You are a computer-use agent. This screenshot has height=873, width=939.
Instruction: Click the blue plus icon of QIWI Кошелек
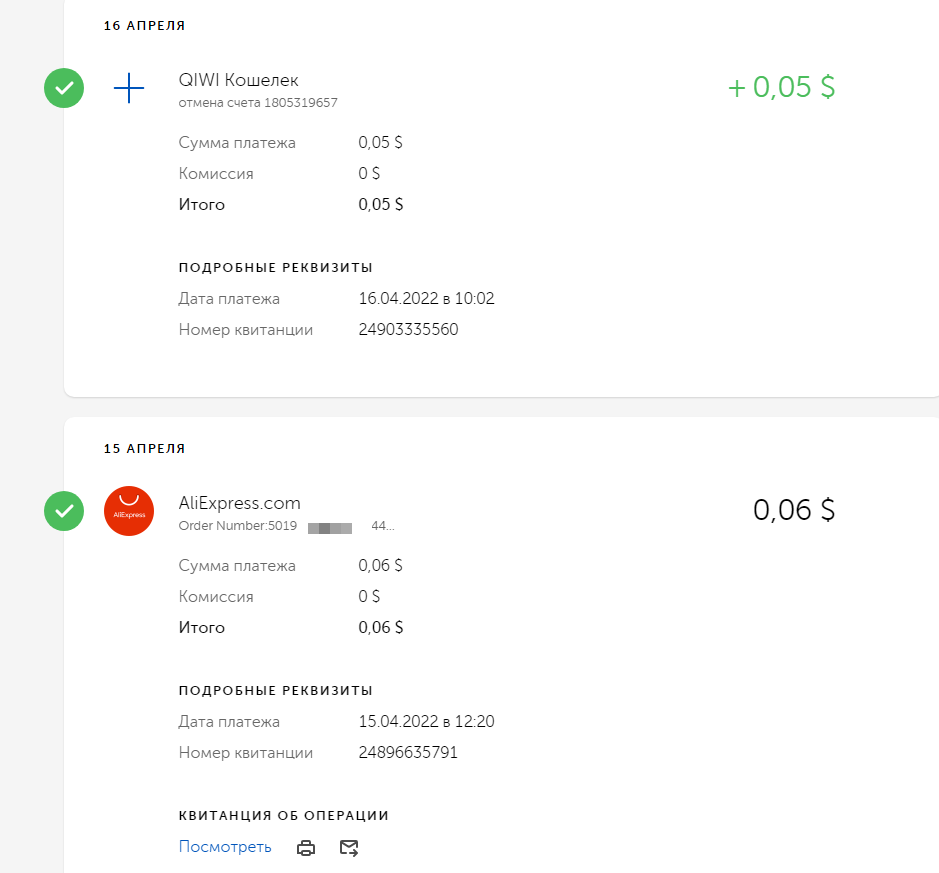pyautogui.click(x=129, y=89)
